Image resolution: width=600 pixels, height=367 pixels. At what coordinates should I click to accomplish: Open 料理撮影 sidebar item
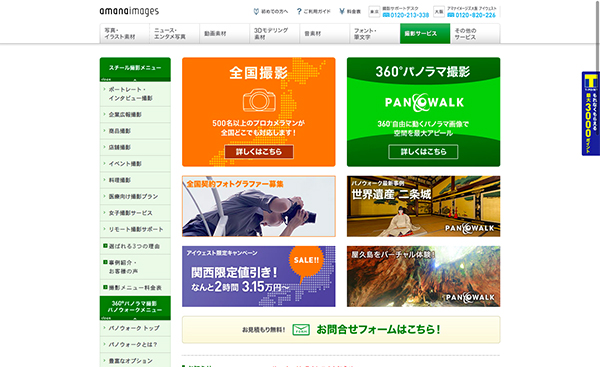[x=135, y=180]
